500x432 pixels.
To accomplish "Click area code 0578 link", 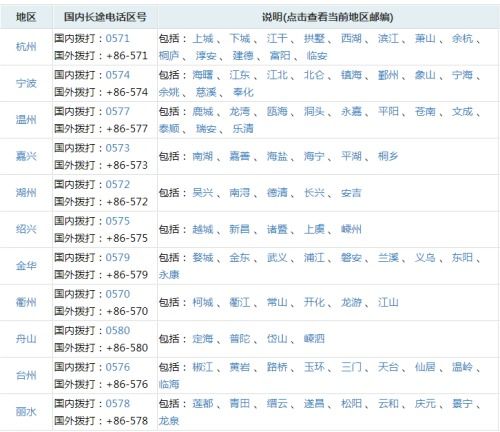I will coord(118,403).
